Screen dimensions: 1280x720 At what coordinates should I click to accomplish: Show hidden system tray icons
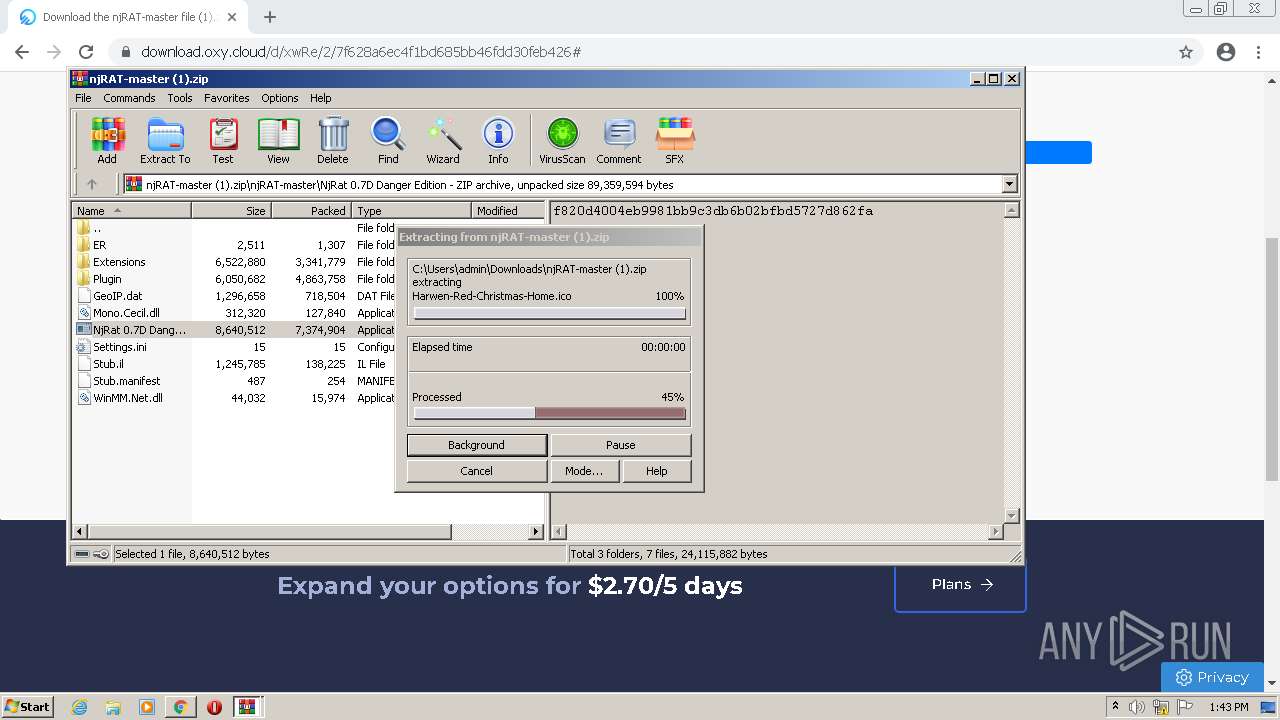(1116, 707)
